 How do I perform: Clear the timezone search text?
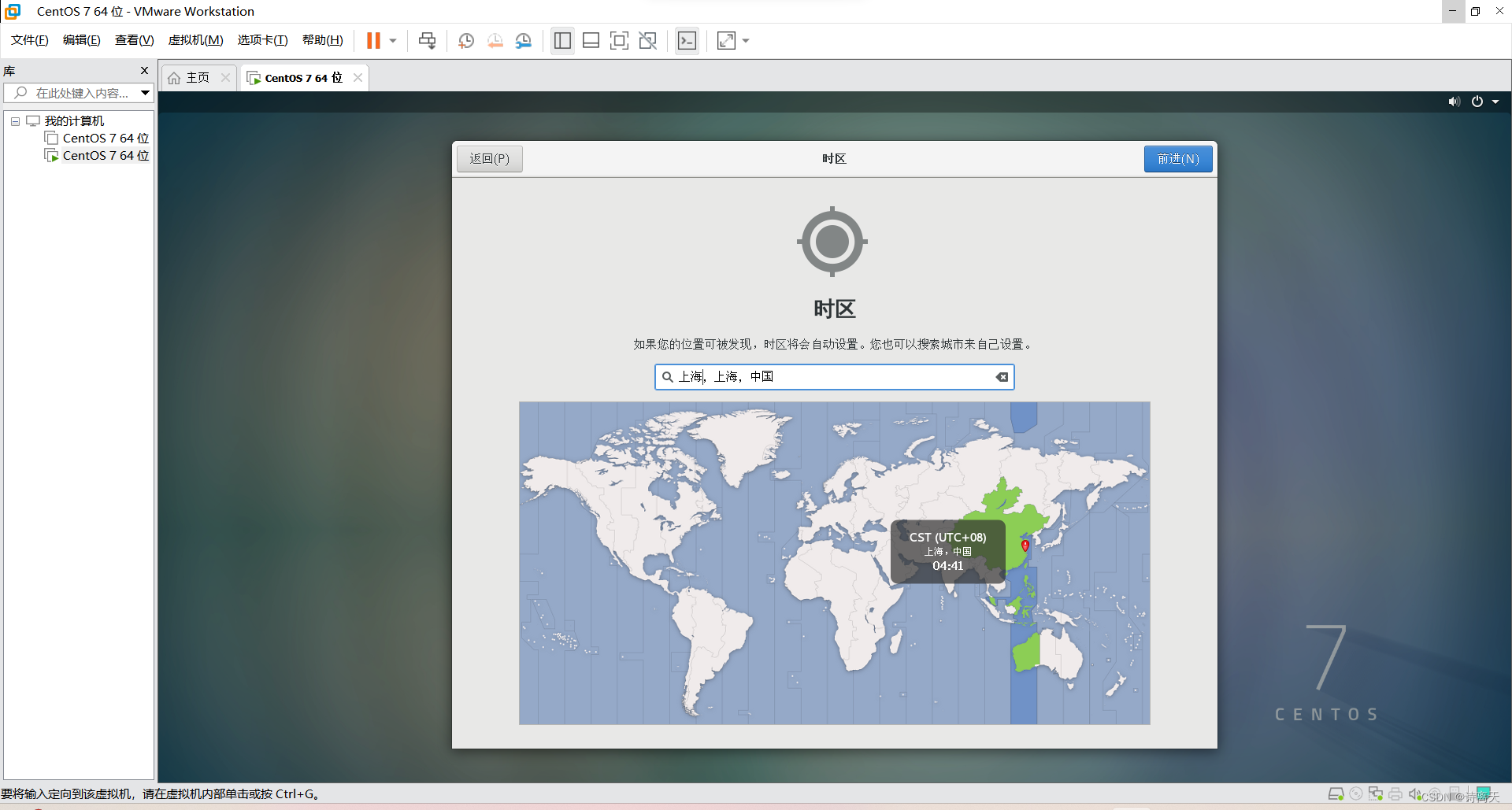pos(1002,377)
